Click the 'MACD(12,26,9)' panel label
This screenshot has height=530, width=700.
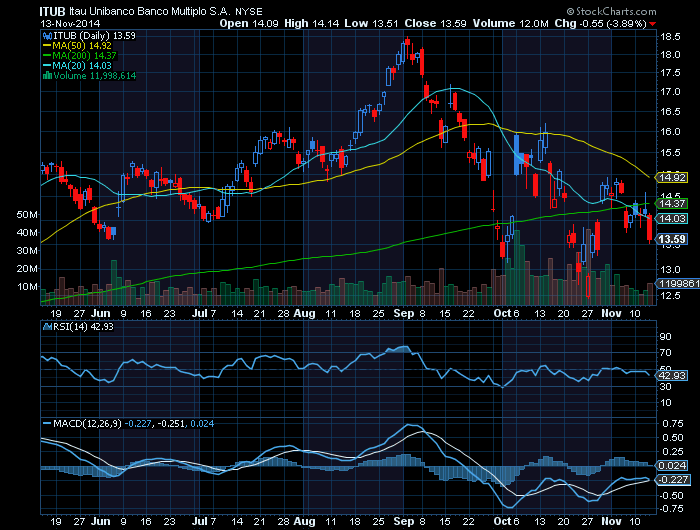click(87, 423)
